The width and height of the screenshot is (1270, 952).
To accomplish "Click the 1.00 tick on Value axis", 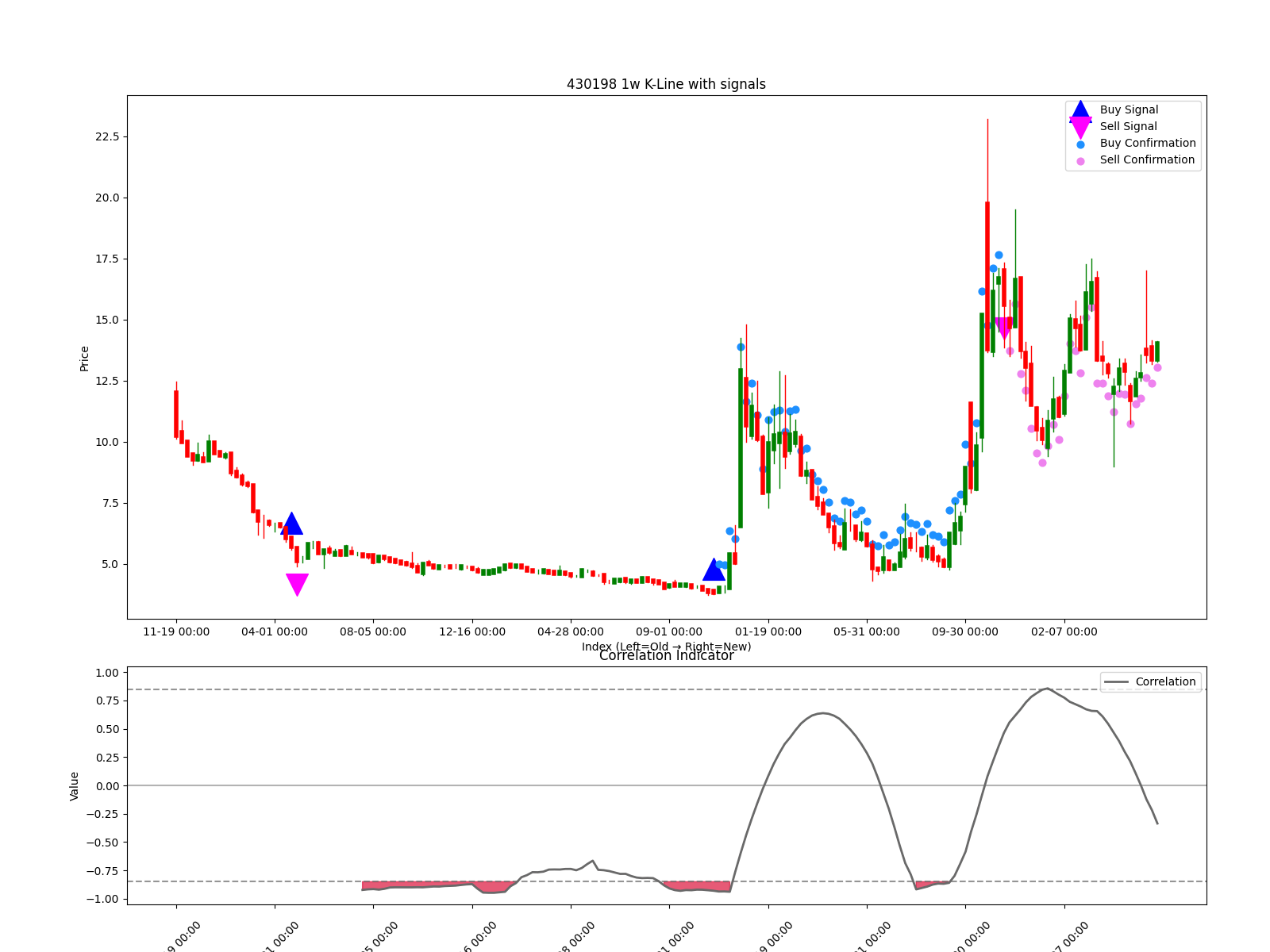I will tap(107, 673).
